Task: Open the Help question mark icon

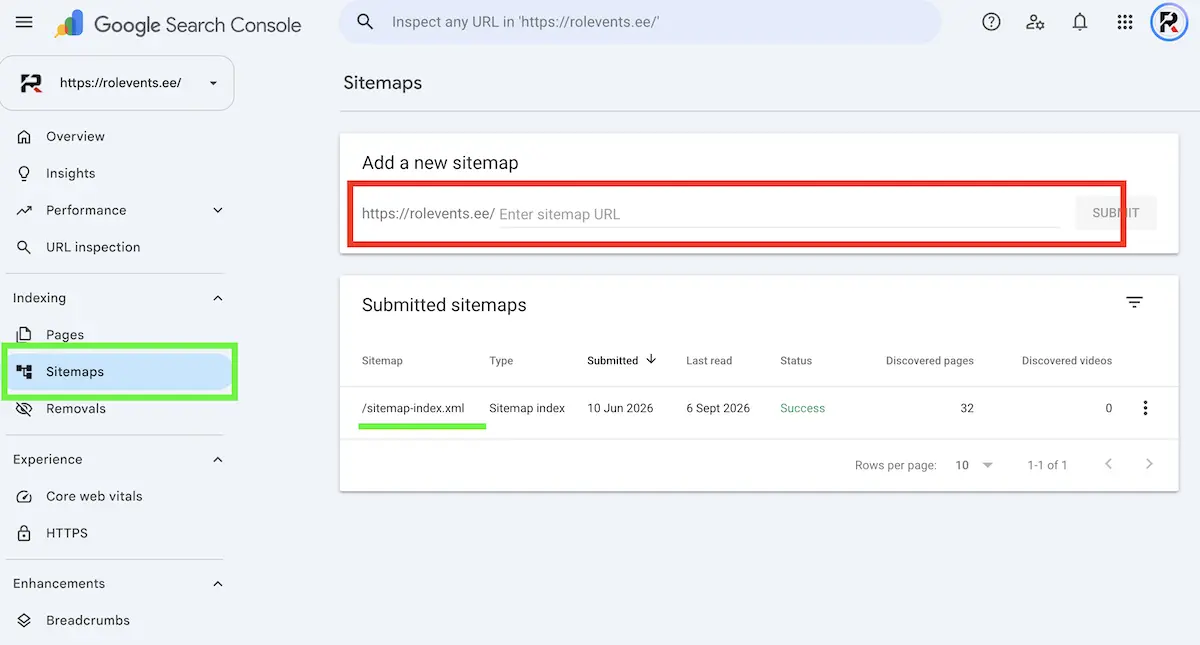Action: point(991,22)
